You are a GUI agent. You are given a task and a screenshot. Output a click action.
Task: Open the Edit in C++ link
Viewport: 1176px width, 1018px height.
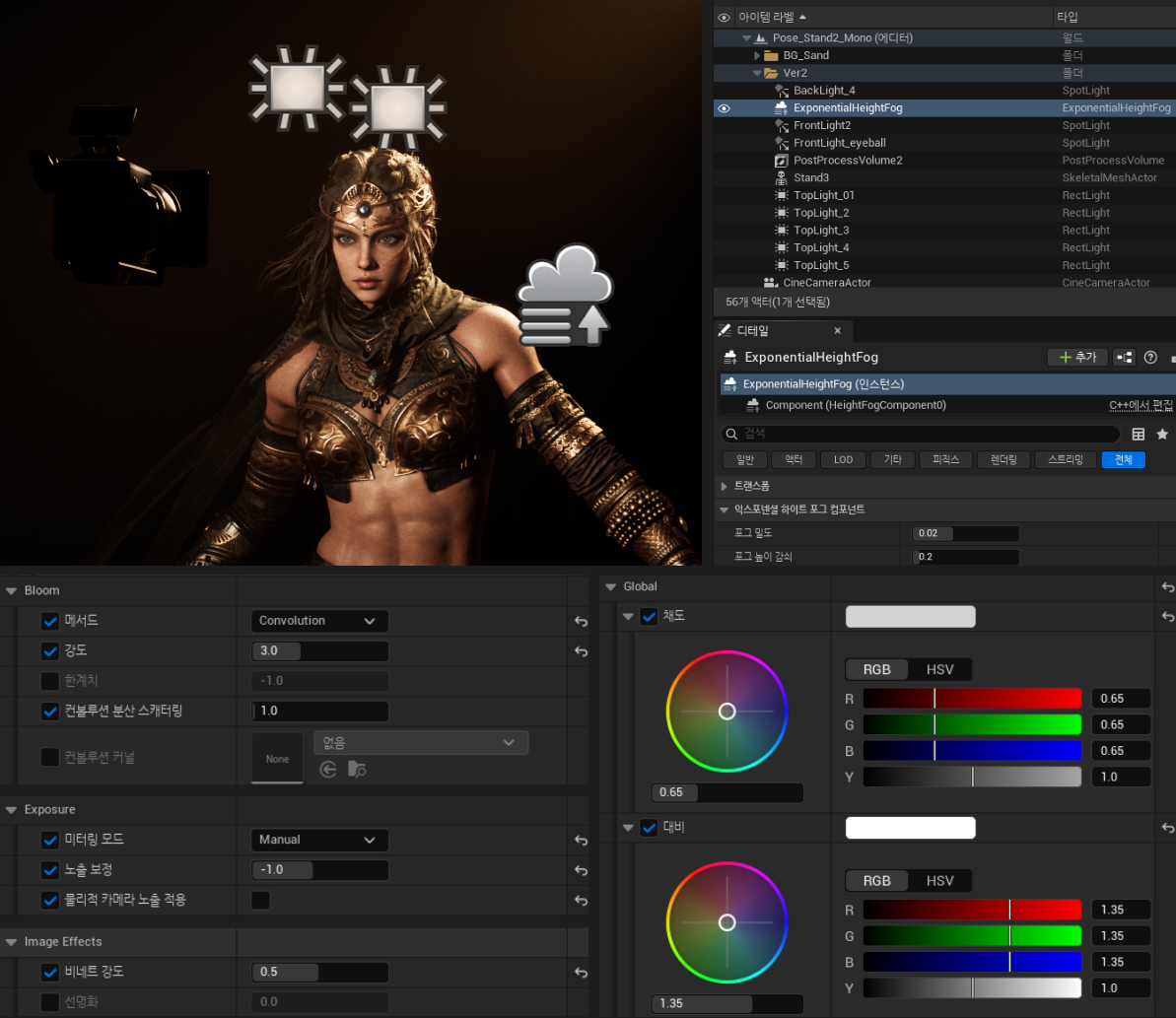1141,405
